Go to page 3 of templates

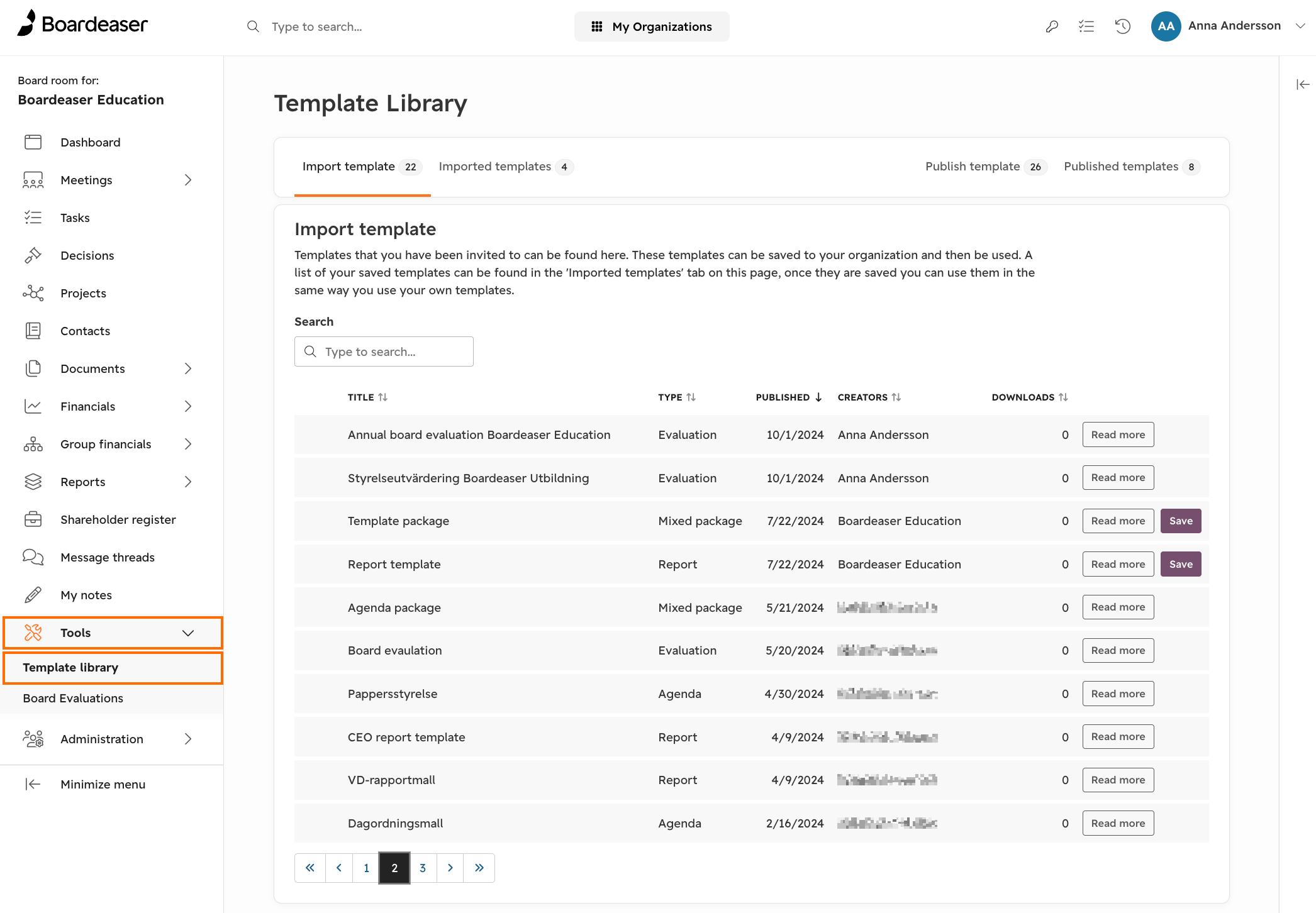click(423, 868)
